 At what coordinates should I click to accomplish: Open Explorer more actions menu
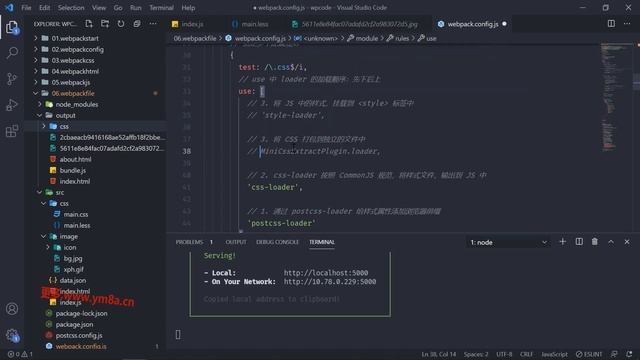(153, 24)
